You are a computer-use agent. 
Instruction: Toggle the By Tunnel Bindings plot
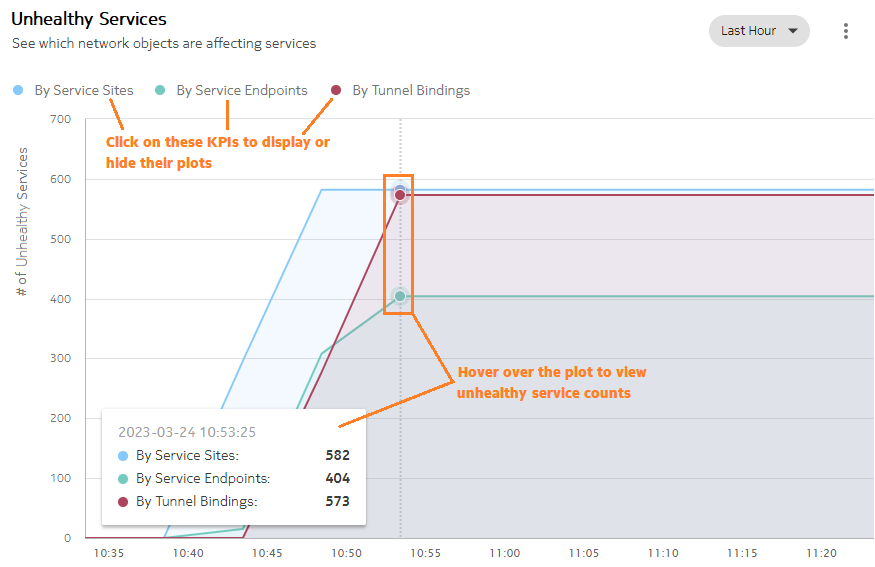(x=411, y=90)
